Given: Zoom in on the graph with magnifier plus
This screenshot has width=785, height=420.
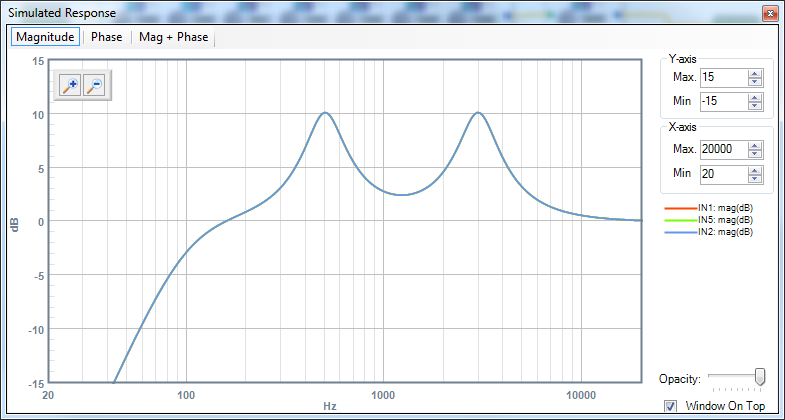Looking at the screenshot, I should 70,86.
